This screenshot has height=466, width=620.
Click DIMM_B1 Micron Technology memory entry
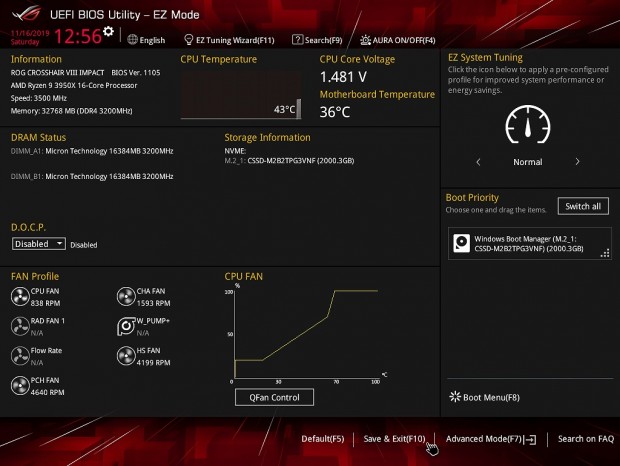(x=92, y=176)
